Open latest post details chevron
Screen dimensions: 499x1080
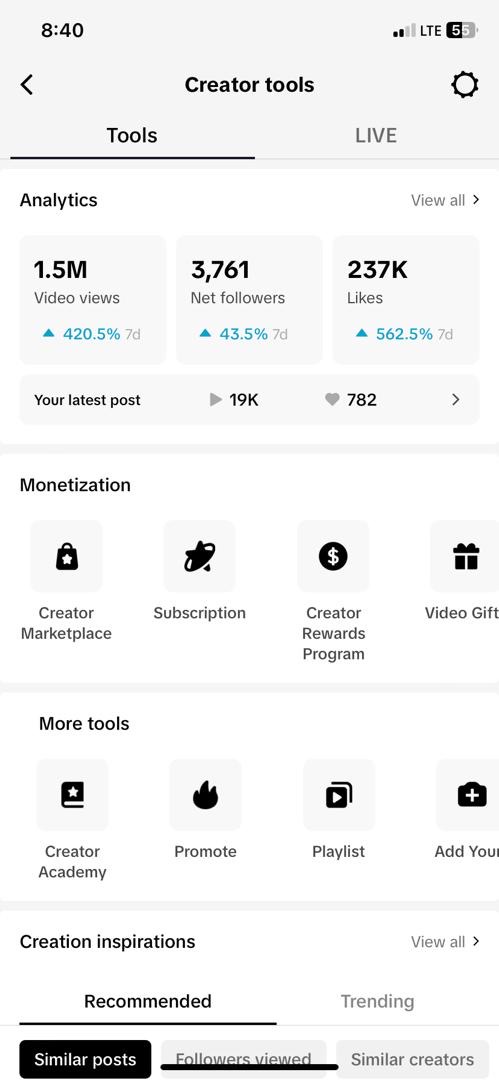point(456,399)
